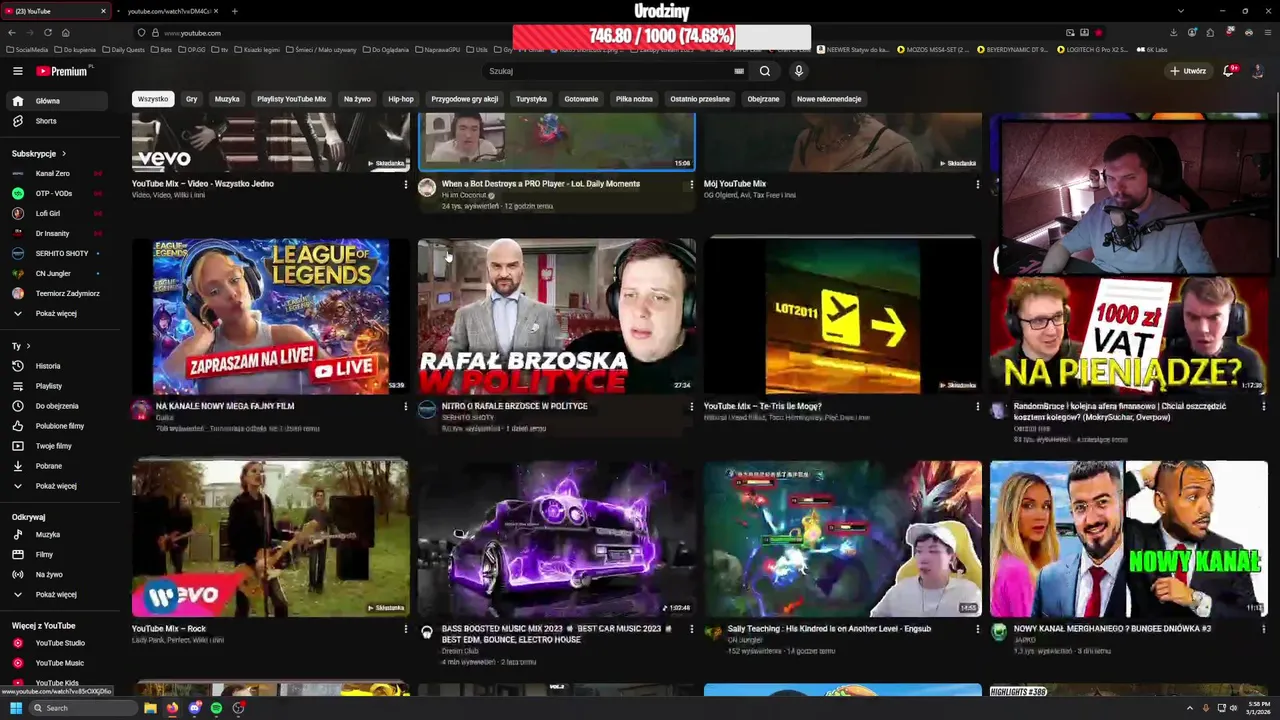Go to browser home page icon

pyautogui.click(x=65, y=32)
